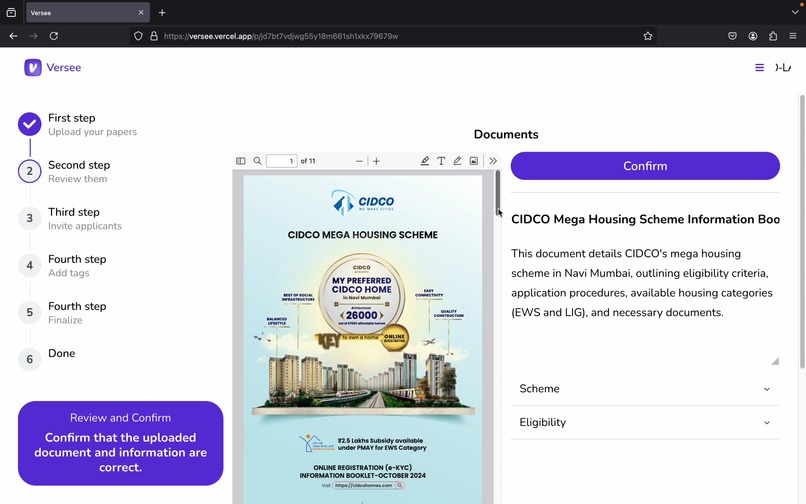Bookmark this page with star icon
This screenshot has height=504, width=806.
click(648, 36)
